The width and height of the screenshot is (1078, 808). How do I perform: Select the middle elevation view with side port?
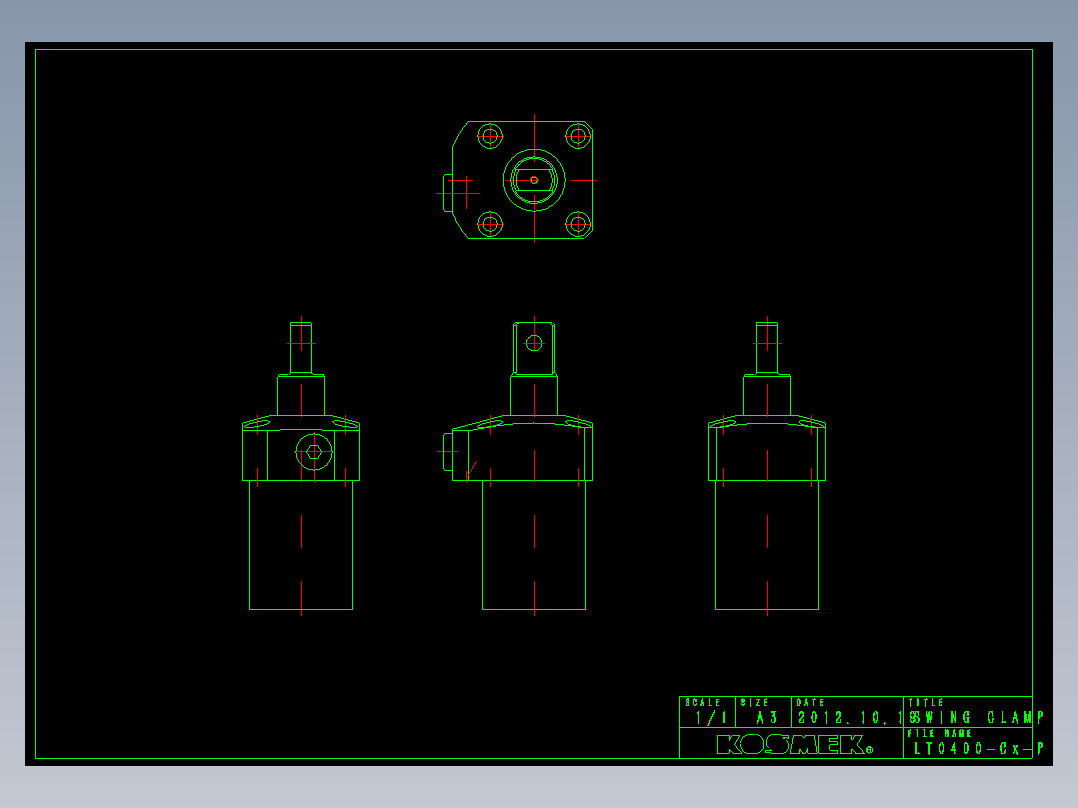(x=515, y=466)
